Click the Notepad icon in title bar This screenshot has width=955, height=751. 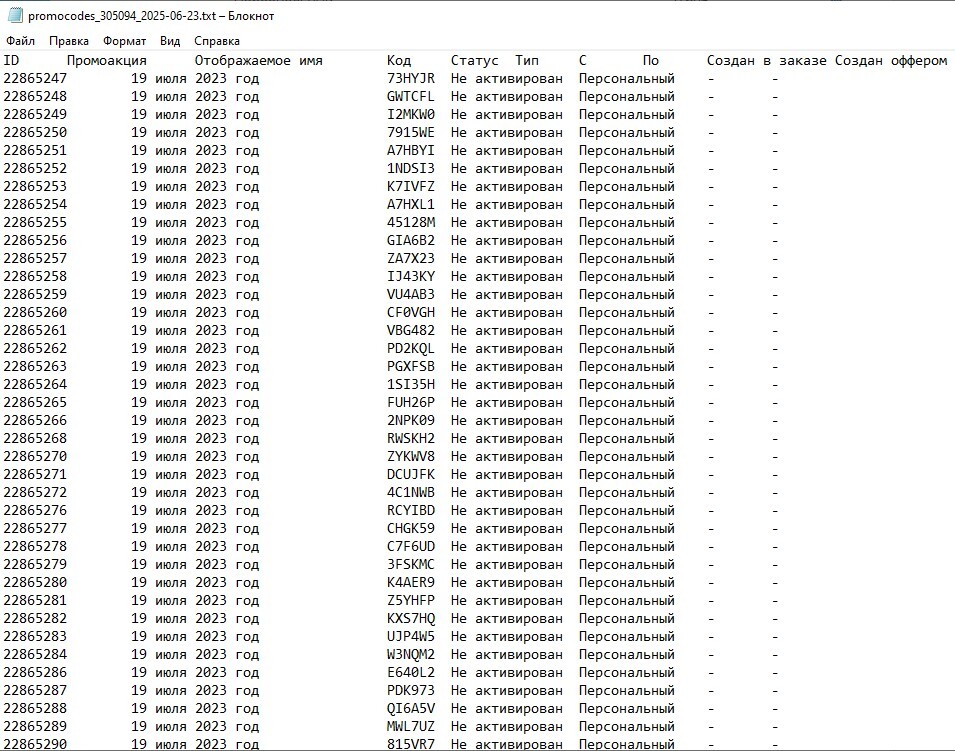15,16
